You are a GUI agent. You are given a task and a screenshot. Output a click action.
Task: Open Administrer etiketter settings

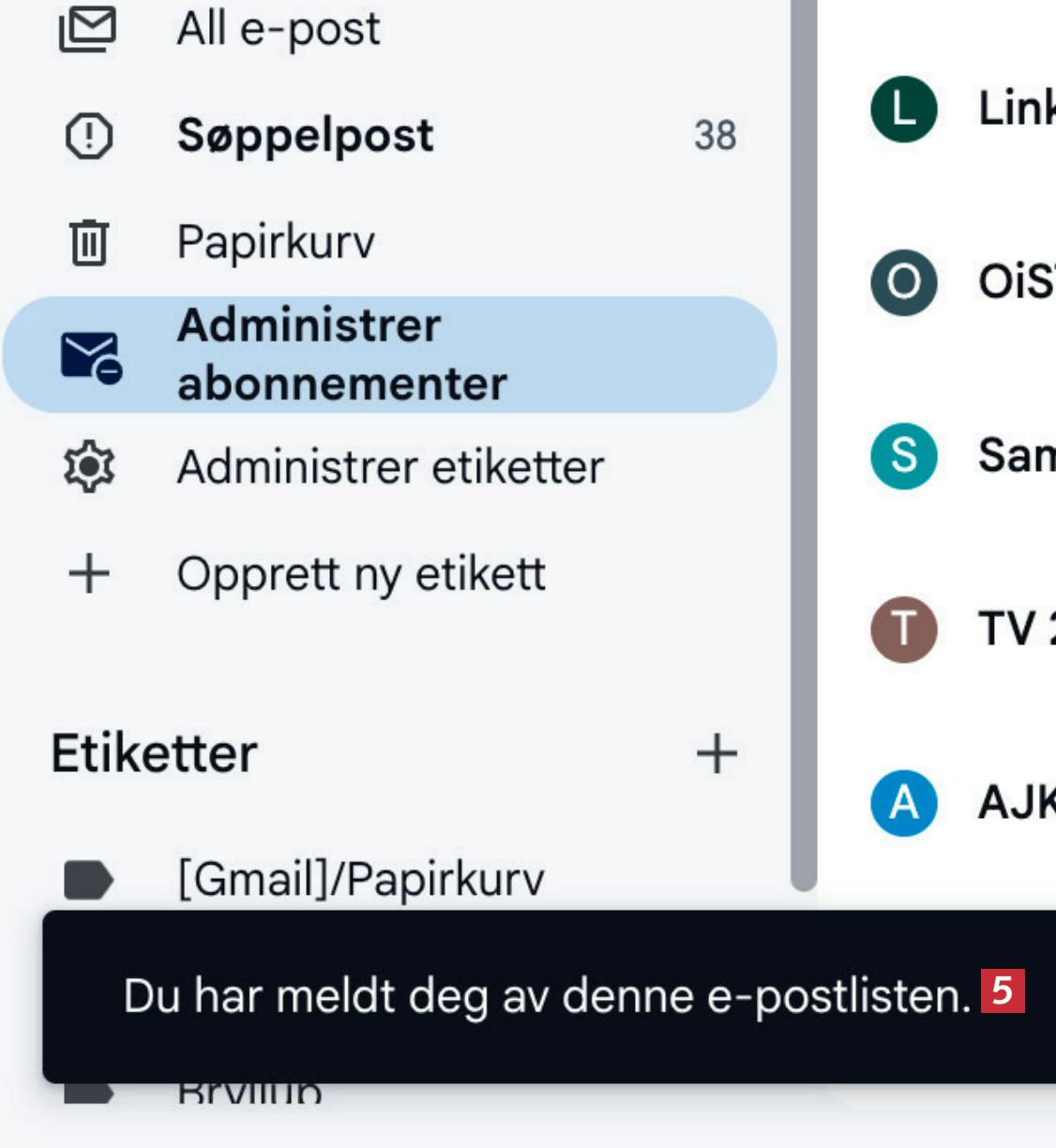tap(390, 467)
